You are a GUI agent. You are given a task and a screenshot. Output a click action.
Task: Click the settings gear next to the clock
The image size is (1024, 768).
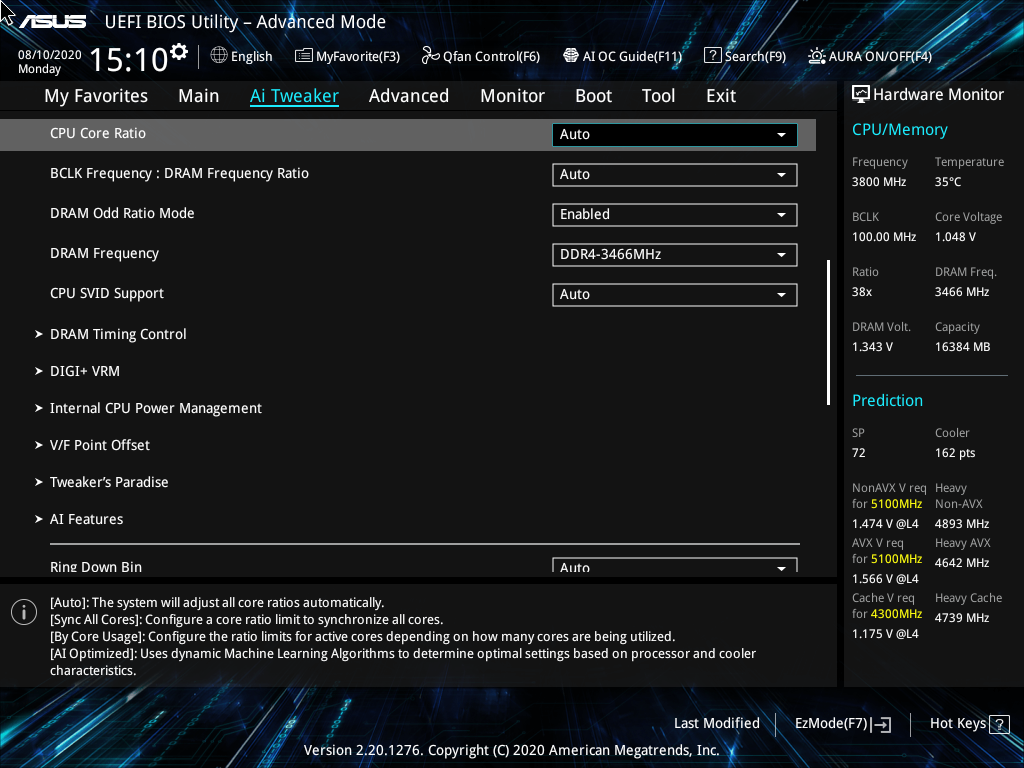tap(178, 52)
